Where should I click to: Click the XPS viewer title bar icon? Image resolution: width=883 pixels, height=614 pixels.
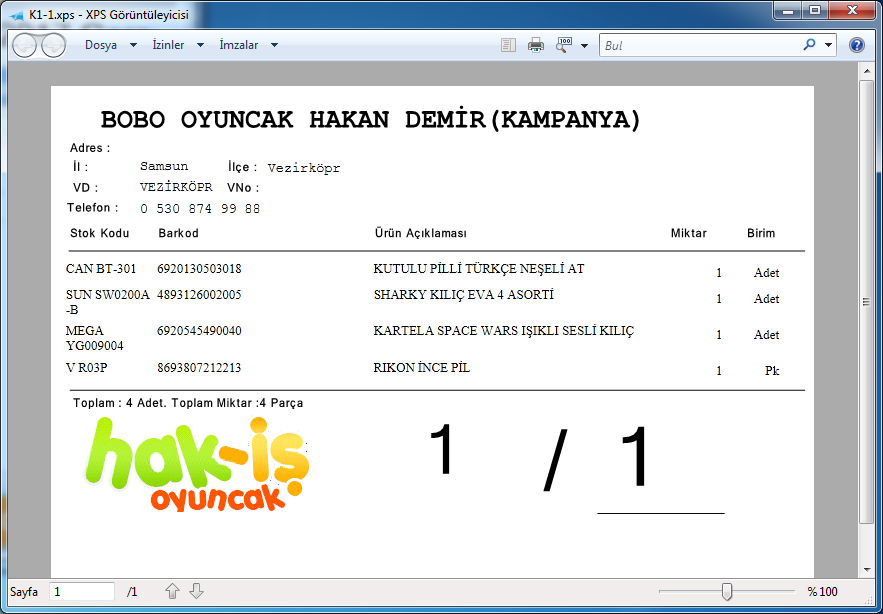(x=17, y=15)
